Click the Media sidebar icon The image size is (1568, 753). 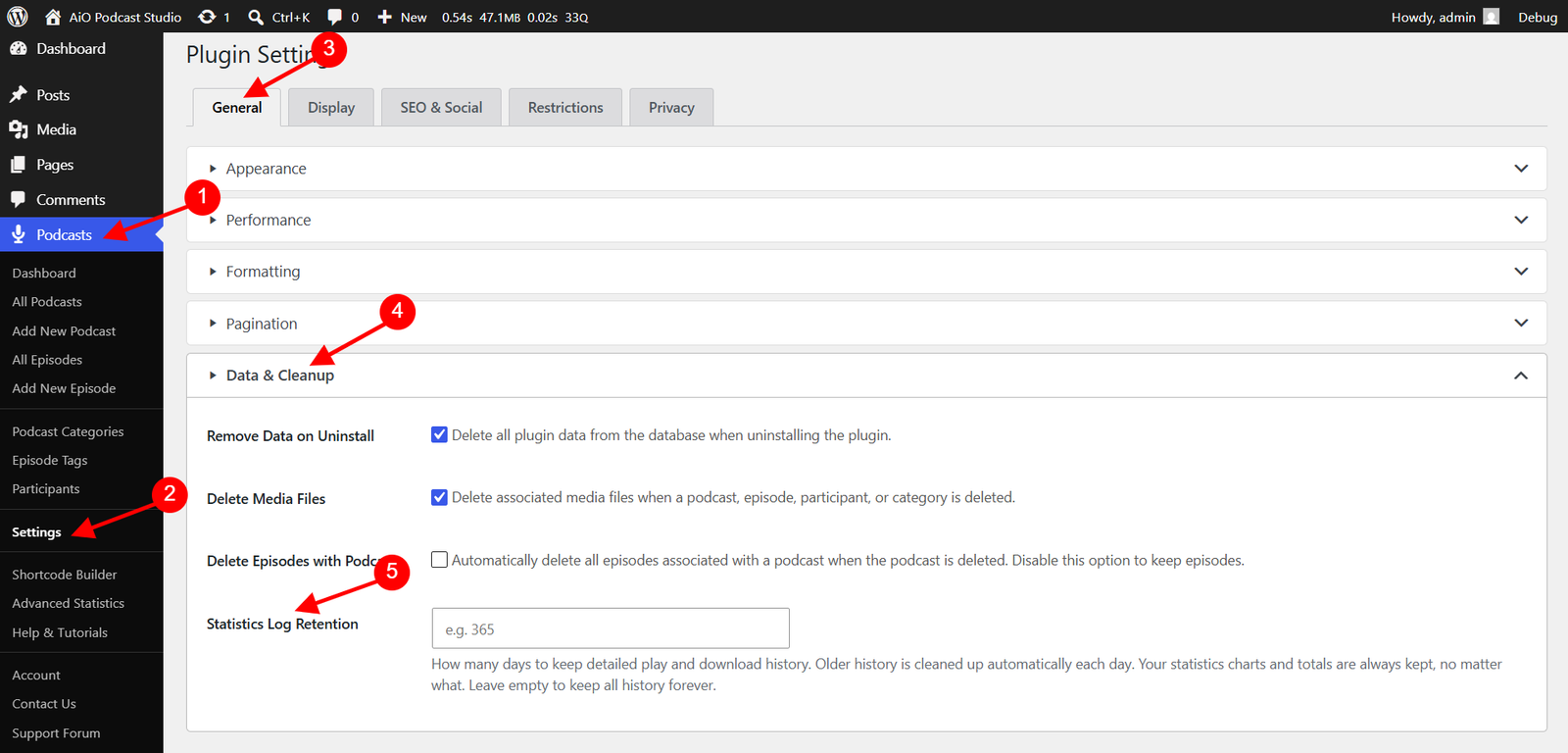click(x=19, y=129)
